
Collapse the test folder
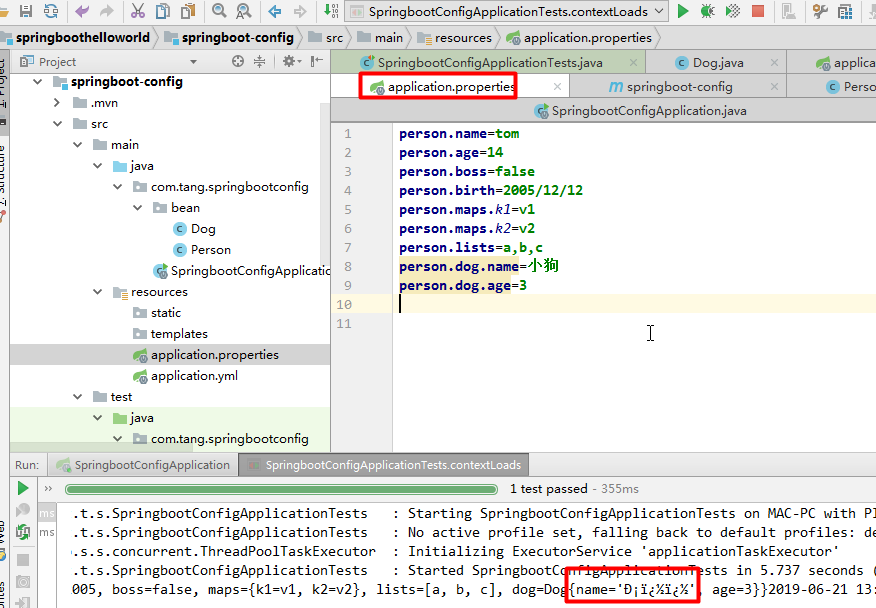pos(78,397)
